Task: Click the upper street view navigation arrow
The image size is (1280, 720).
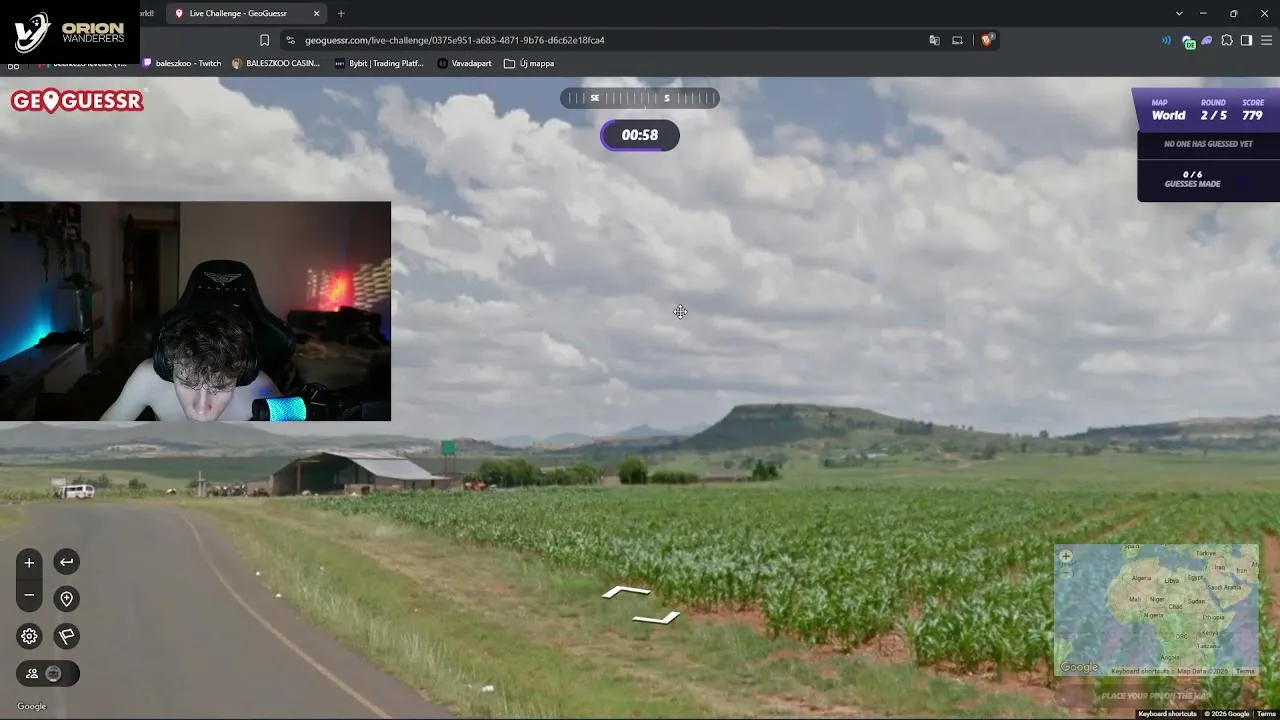Action: pos(627,592)
